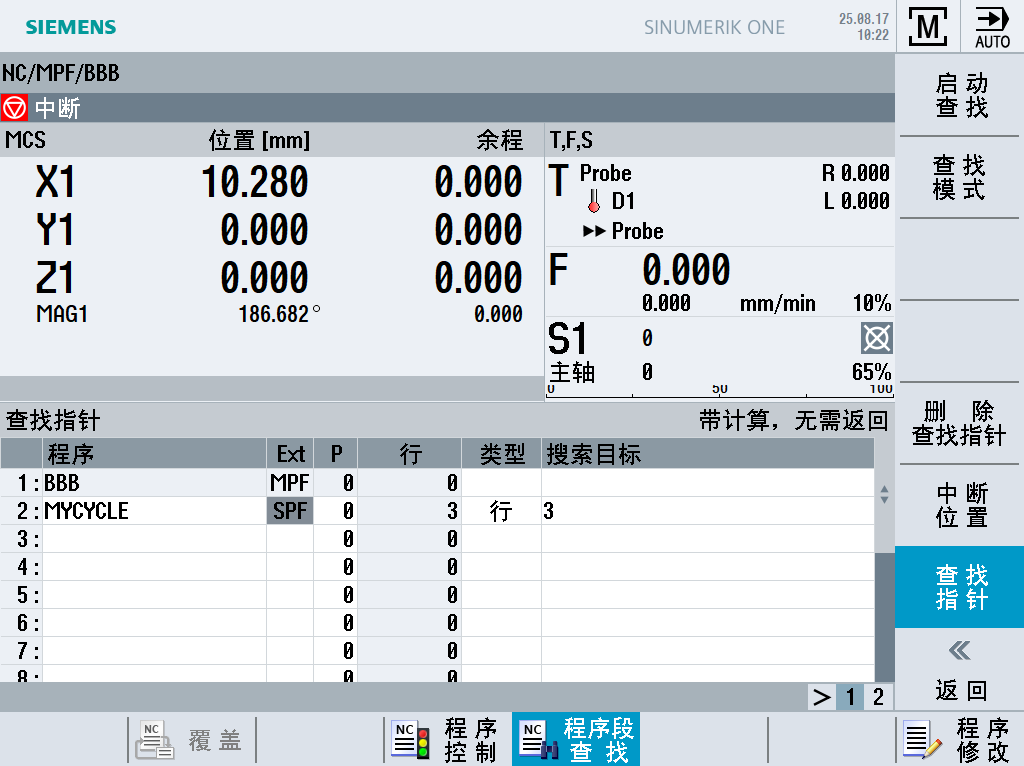Select 中断位置 interruption point softkey

pos(960,505)
